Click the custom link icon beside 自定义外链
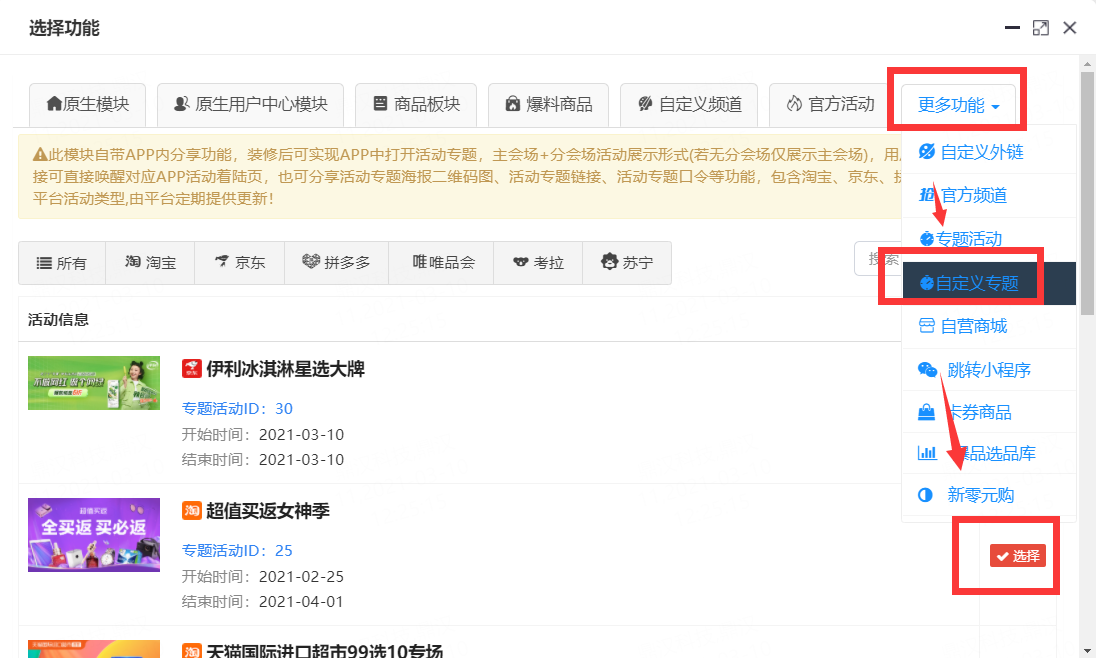 point(927,152)
